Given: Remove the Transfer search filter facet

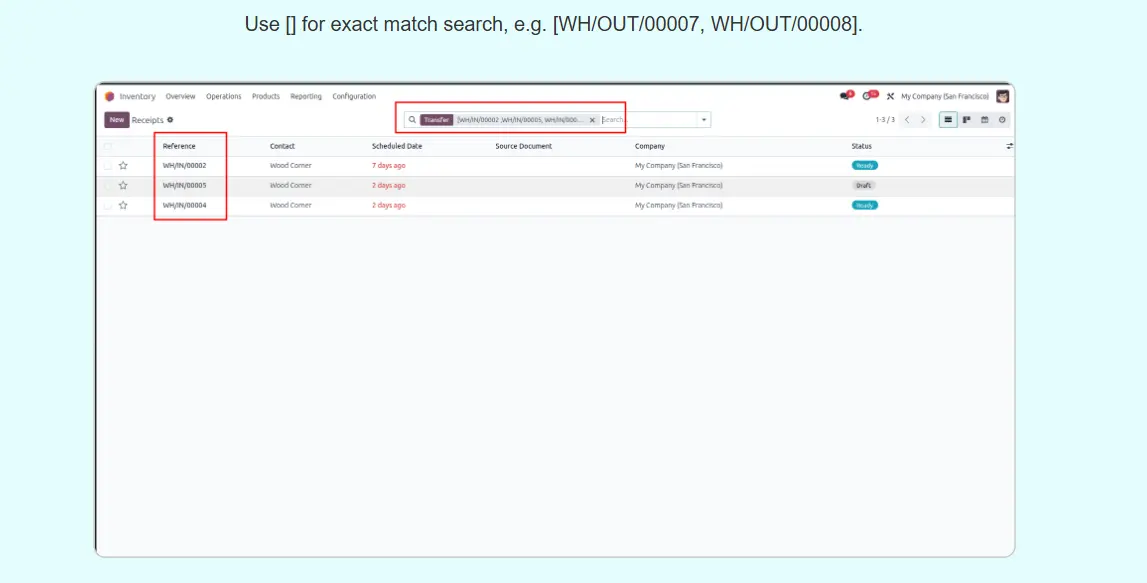Looking at the screenshot, I should click(x=592, y=120).
